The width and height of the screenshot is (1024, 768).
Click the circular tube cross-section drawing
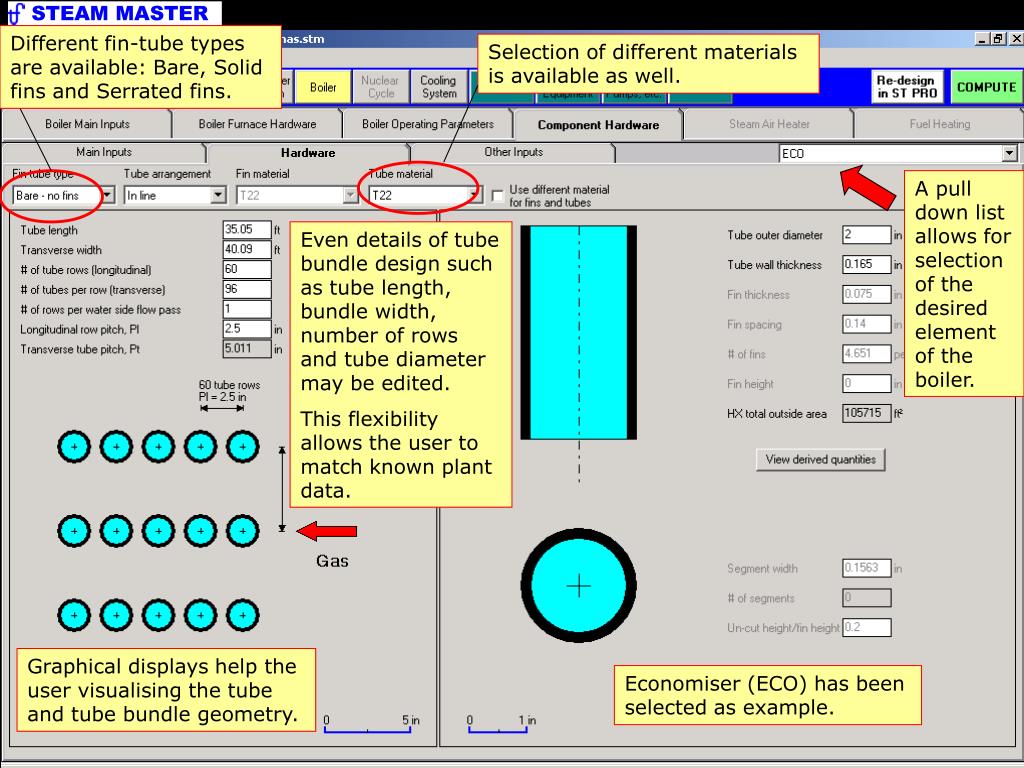coord(579,586)
